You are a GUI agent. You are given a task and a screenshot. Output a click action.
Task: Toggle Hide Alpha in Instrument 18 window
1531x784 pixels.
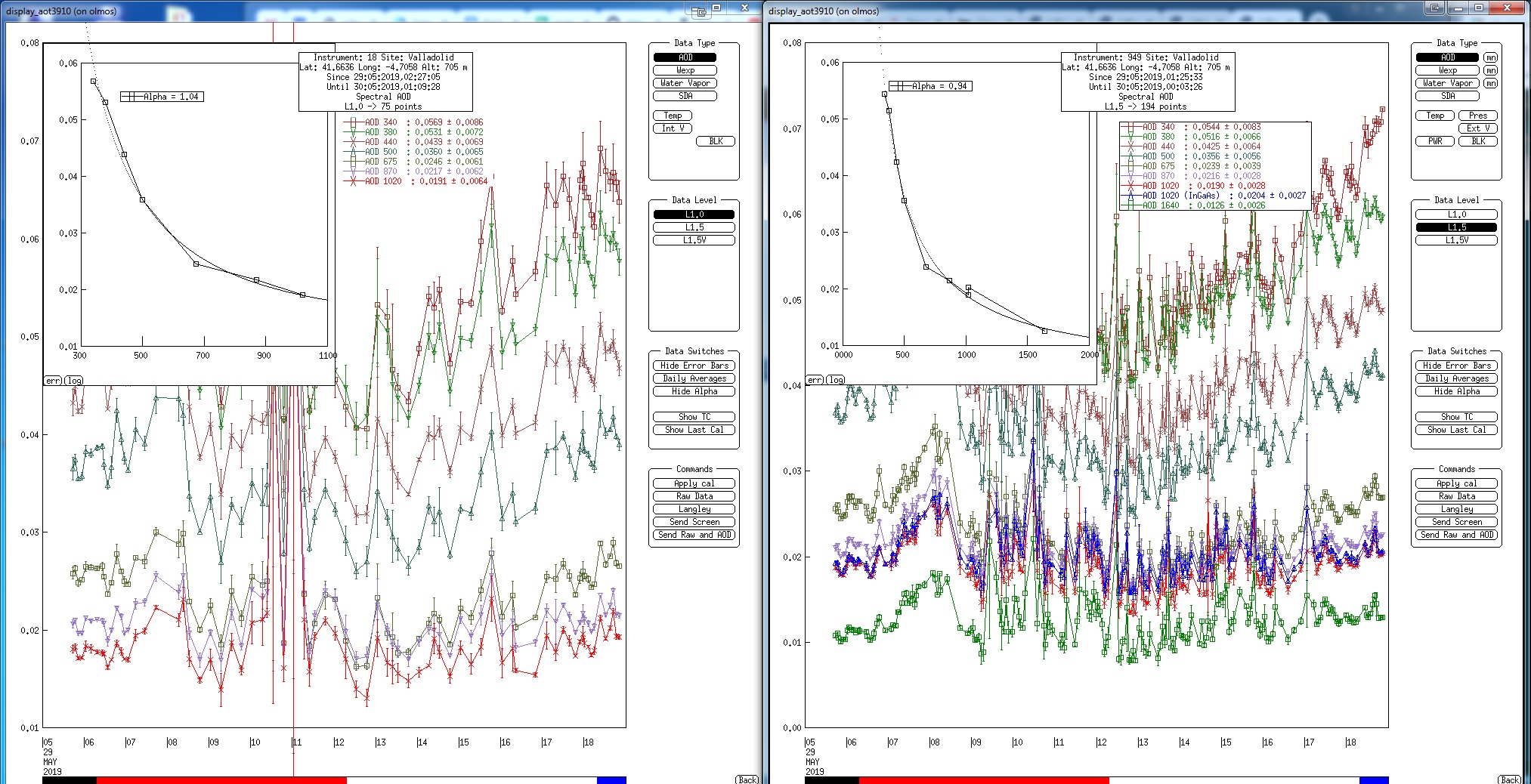pos(694,391)
